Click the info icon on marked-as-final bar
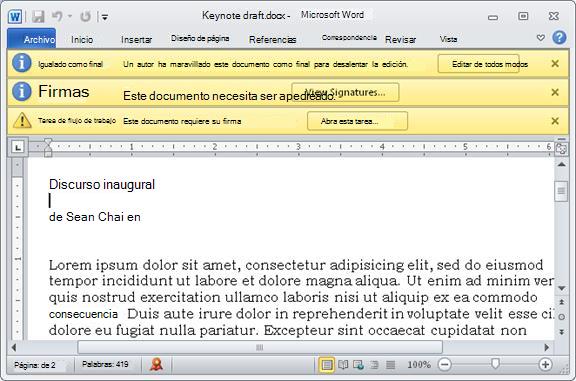576x381 pixels. tap(22, 63)
